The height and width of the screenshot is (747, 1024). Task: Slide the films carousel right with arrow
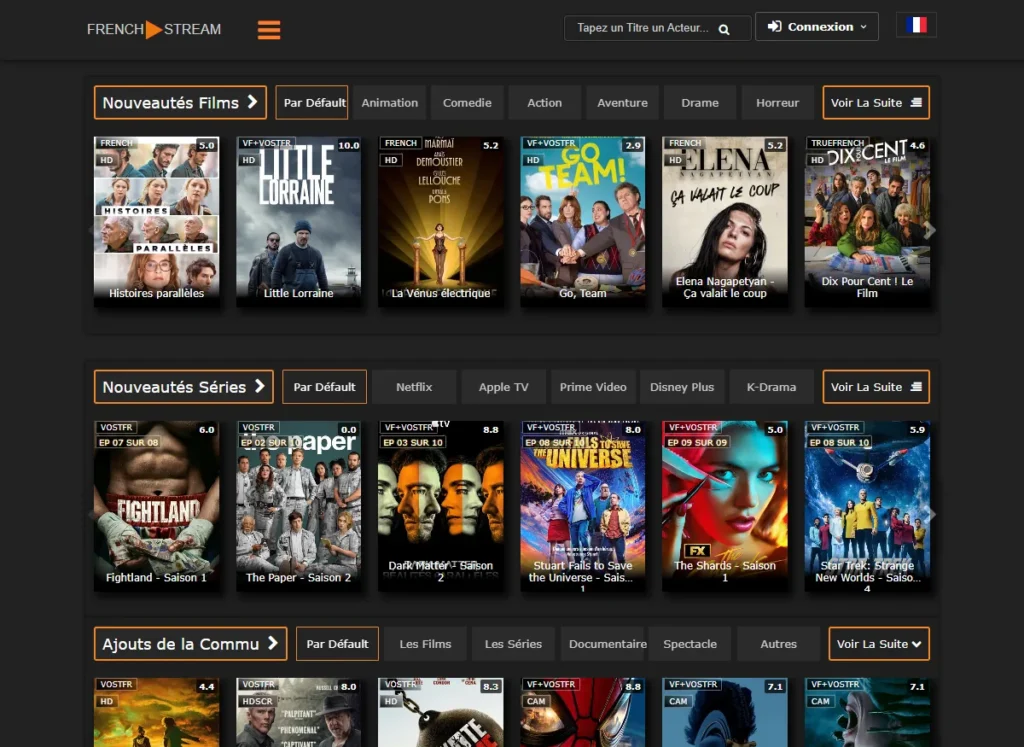(x=931, y=229)
